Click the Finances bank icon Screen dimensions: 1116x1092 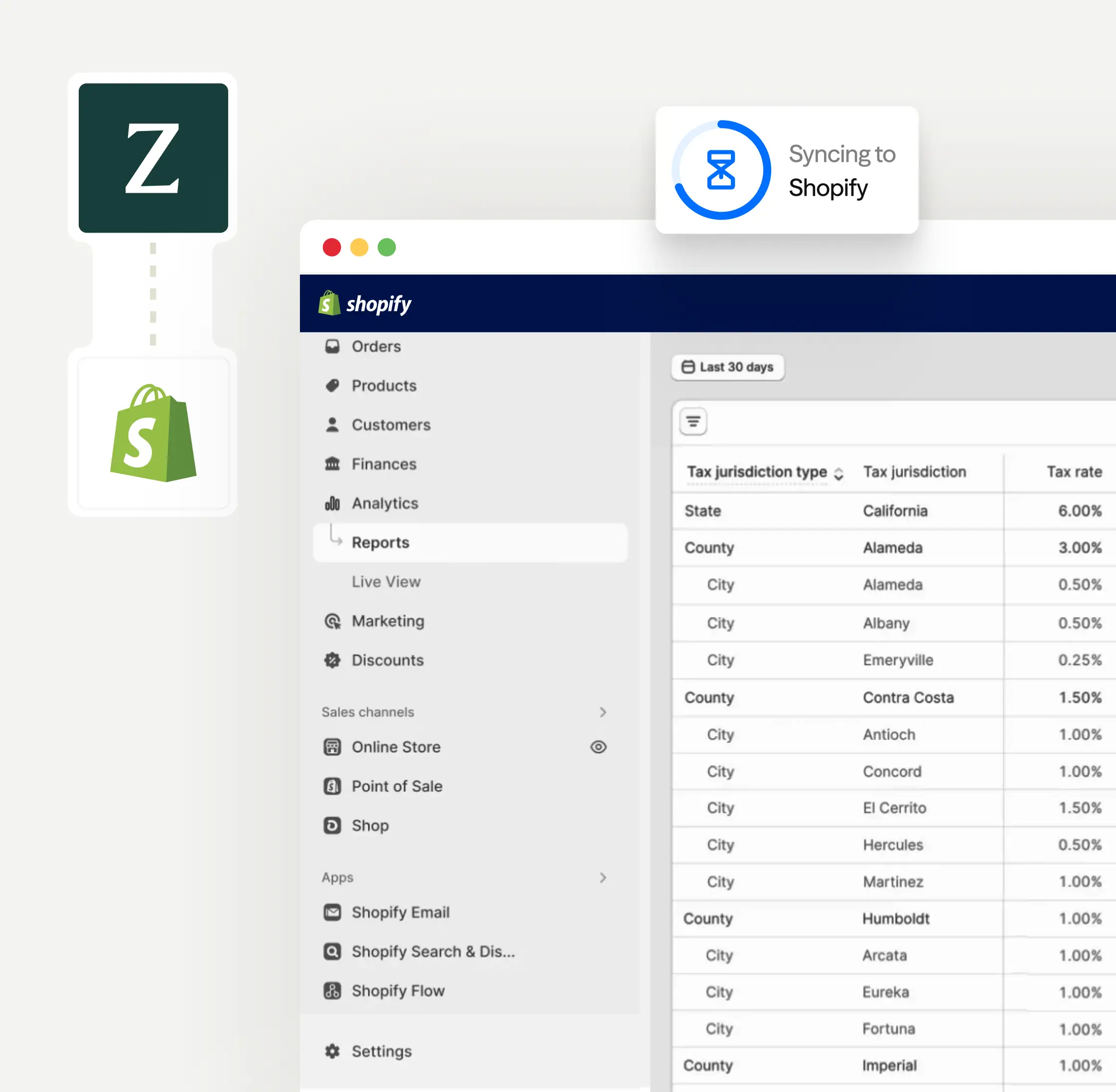332,464
